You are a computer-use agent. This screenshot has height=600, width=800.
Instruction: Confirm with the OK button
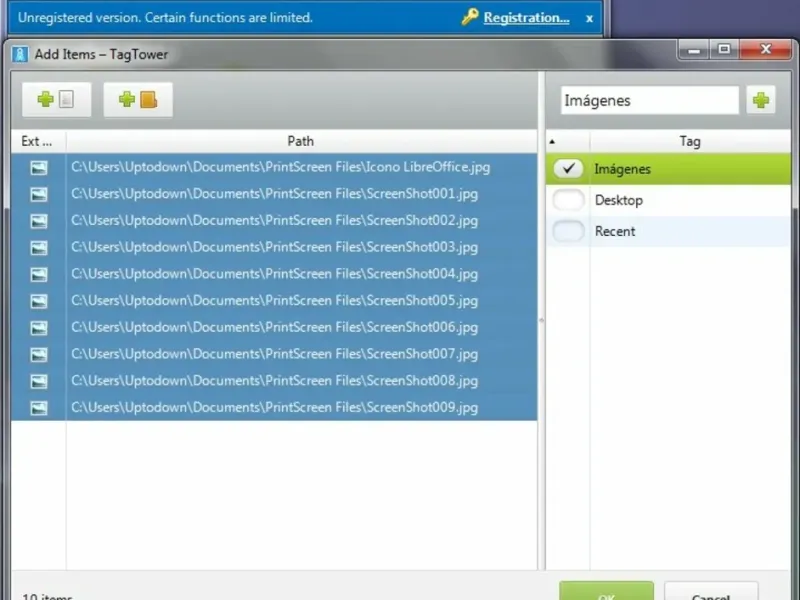(606, 592)
